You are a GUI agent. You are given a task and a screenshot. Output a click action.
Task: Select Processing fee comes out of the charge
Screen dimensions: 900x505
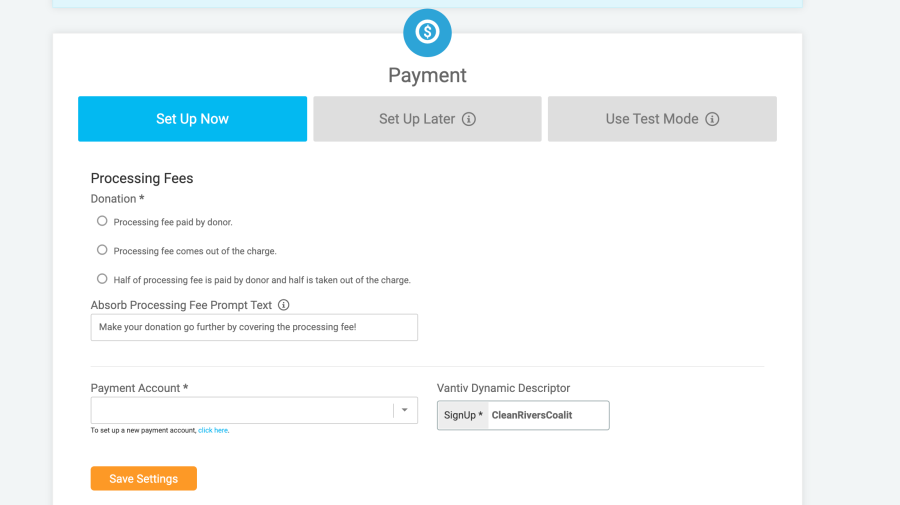(102, 250)
